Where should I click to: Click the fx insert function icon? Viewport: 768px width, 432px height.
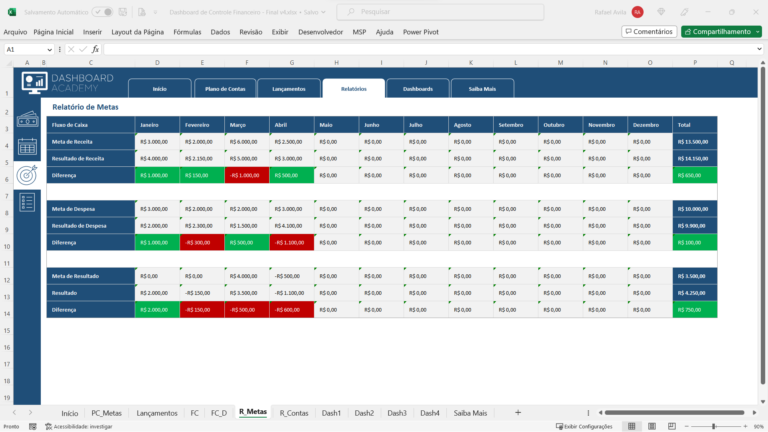pos(95,49)
